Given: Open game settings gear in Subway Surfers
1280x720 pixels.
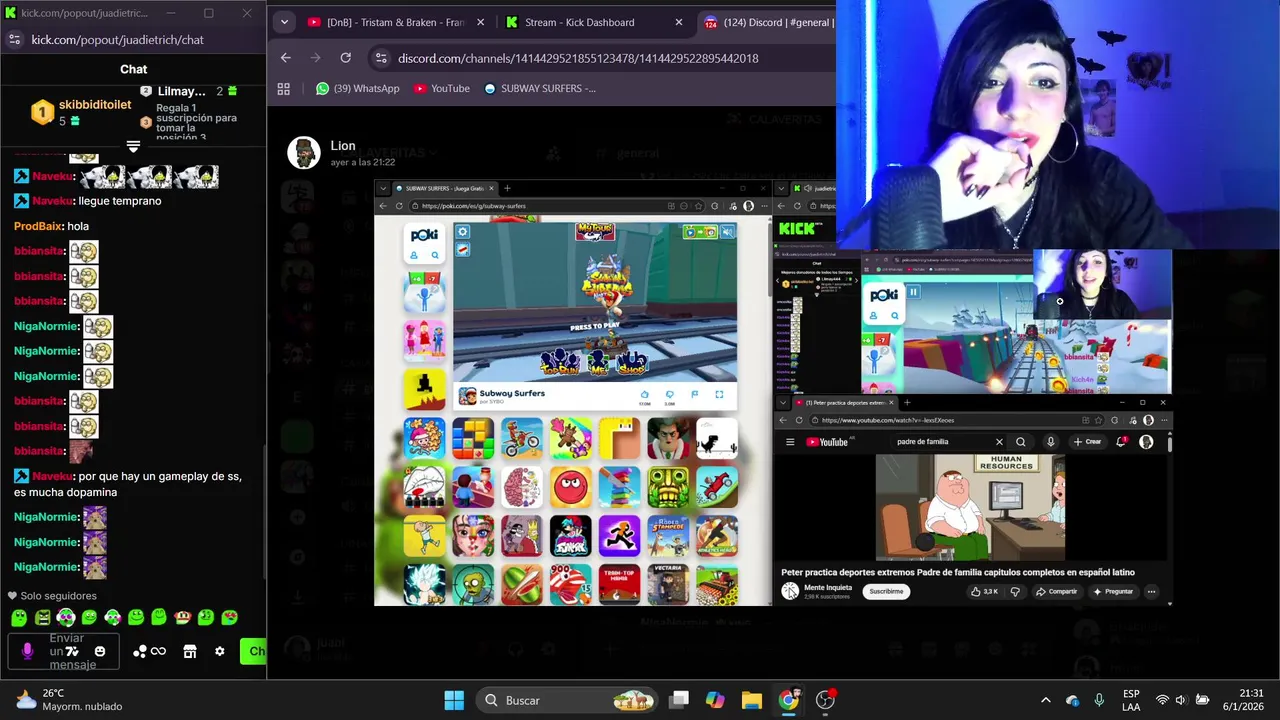Looking at the screenshot, I should point(462,232).
